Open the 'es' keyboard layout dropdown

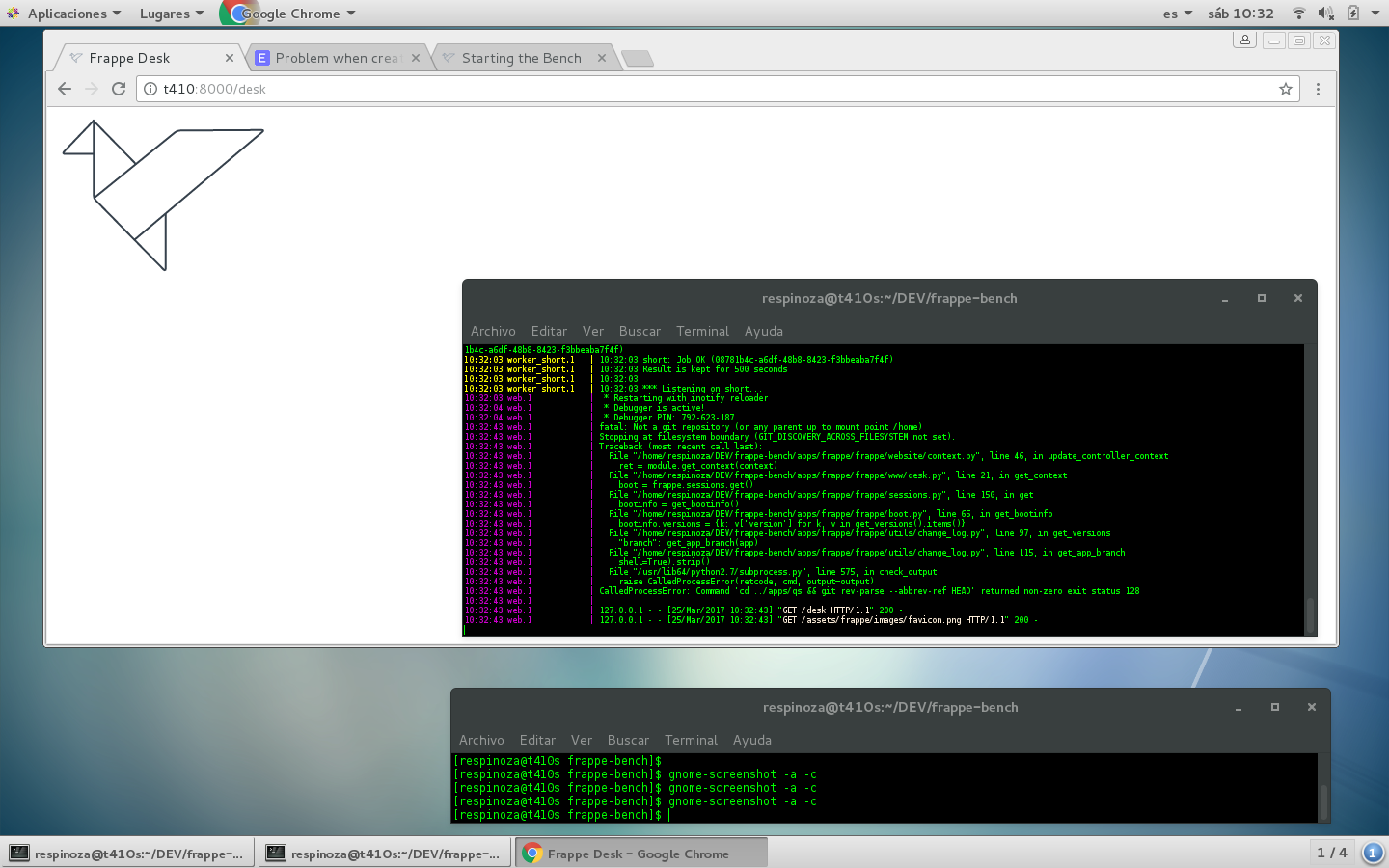(1178, 14)
